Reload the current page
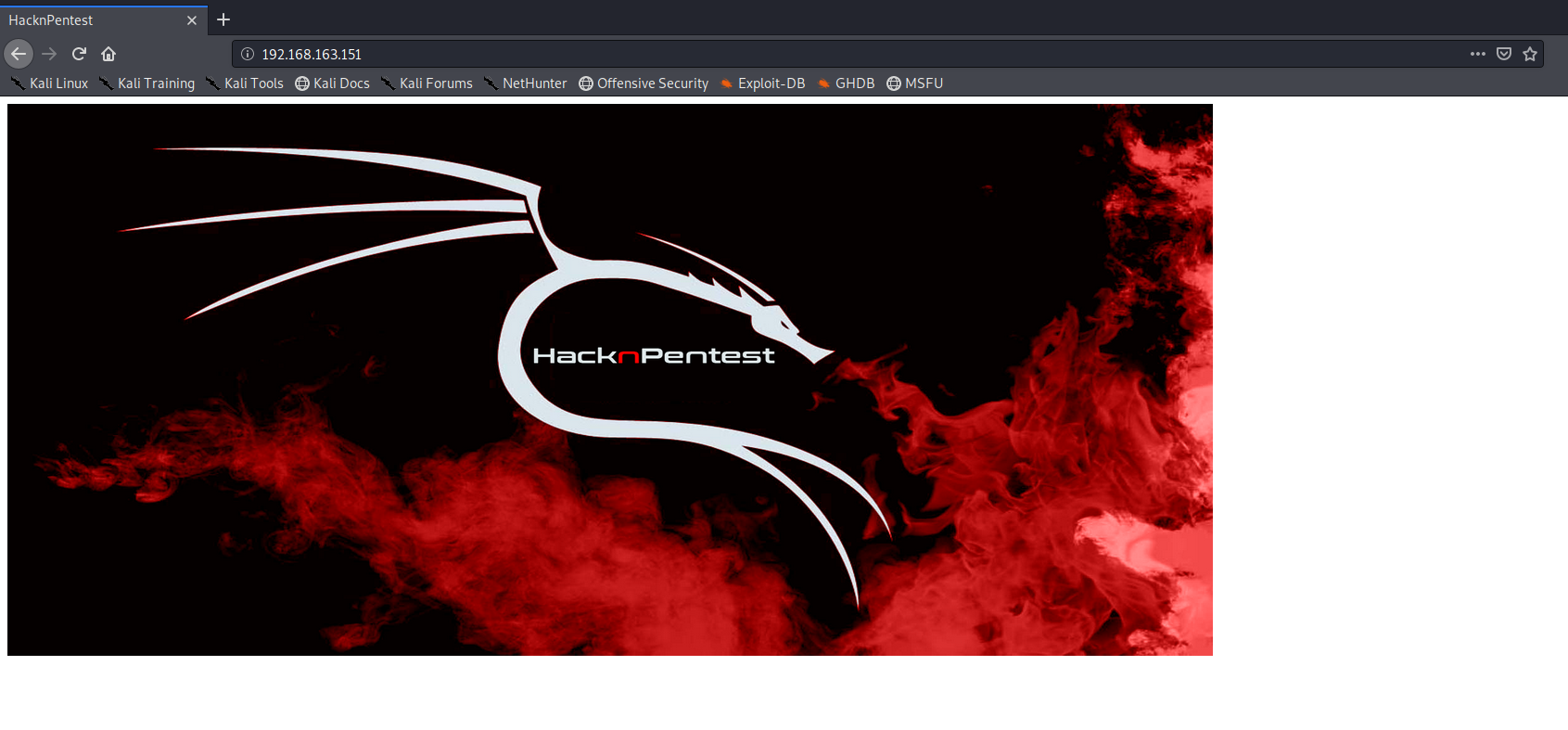The image size is (1568, 730). [79, 54]
